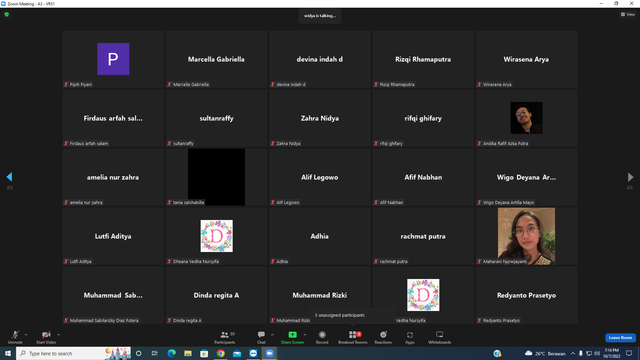Open Zoom Apps
640x360 pixels.
click(x=410, y=337)
